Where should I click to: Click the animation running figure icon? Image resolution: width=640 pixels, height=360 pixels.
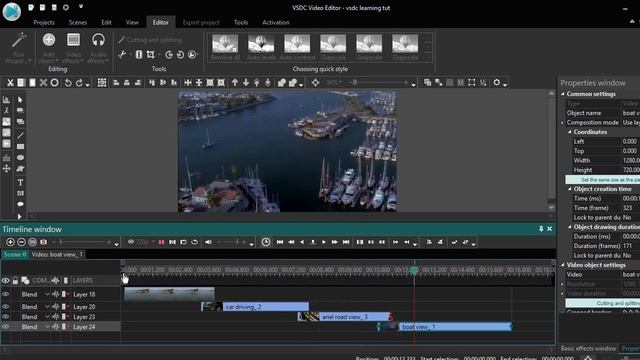pyautogui.click(x=6, y=111)
